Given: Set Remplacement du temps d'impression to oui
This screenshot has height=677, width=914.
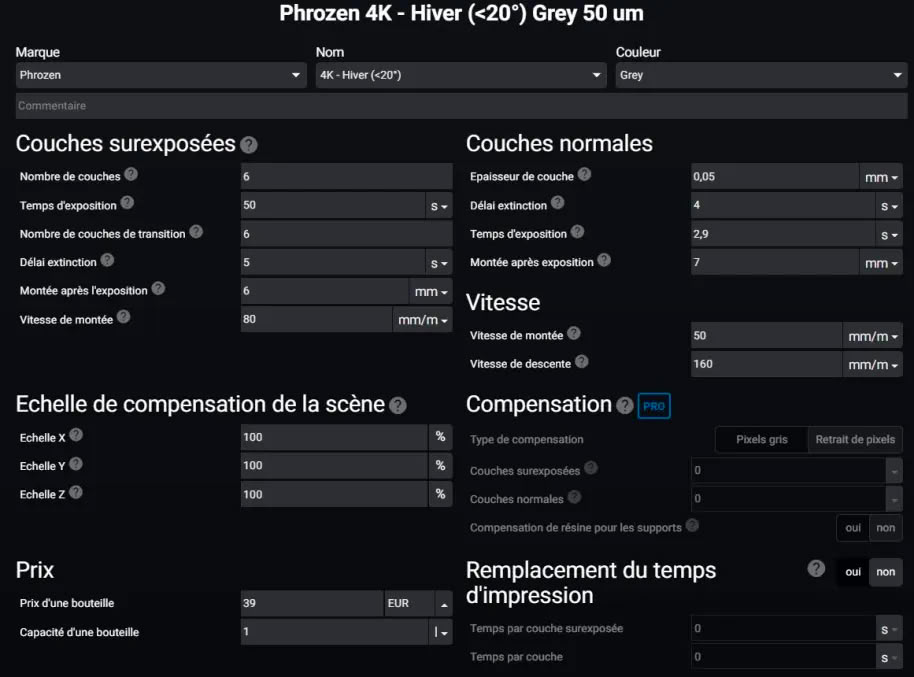Looking at the screenshot, I should click(x=853, y=572).
